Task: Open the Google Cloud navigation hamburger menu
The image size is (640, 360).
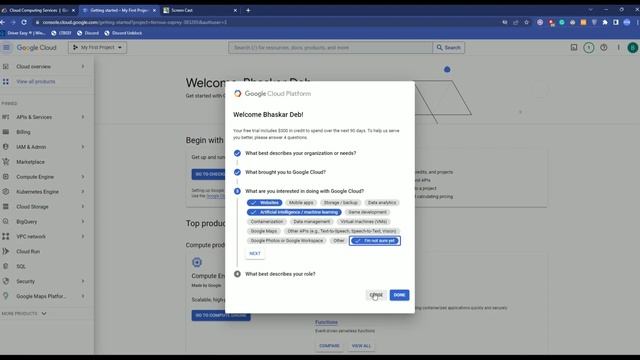Action: click(x=6, y=48)
